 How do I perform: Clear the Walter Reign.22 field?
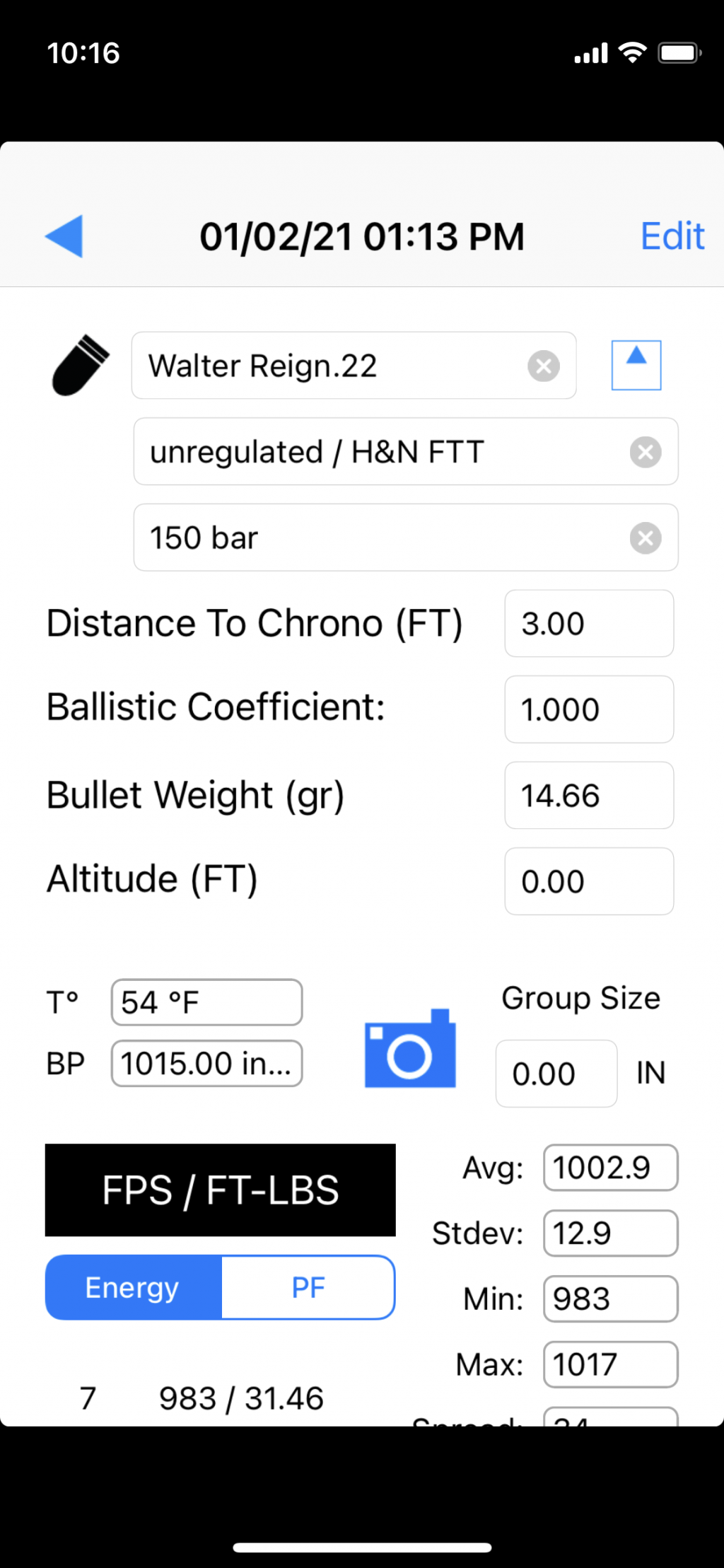544,366
